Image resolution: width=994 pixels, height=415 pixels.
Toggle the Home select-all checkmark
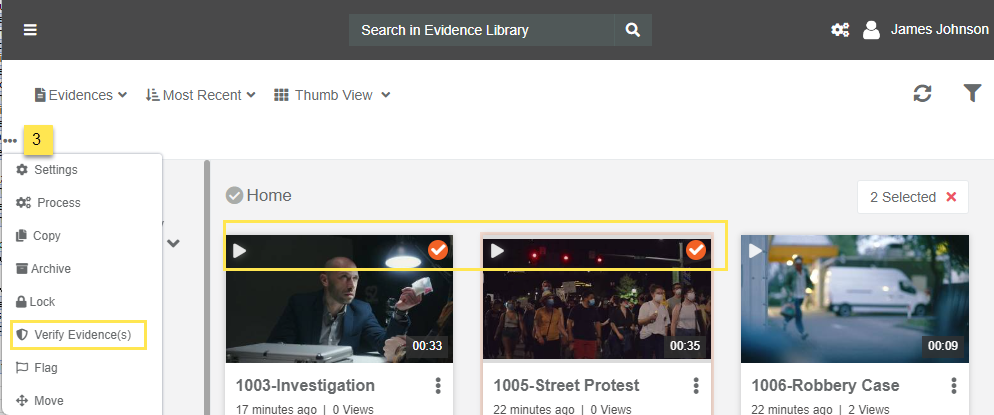(x=234, y=196)
